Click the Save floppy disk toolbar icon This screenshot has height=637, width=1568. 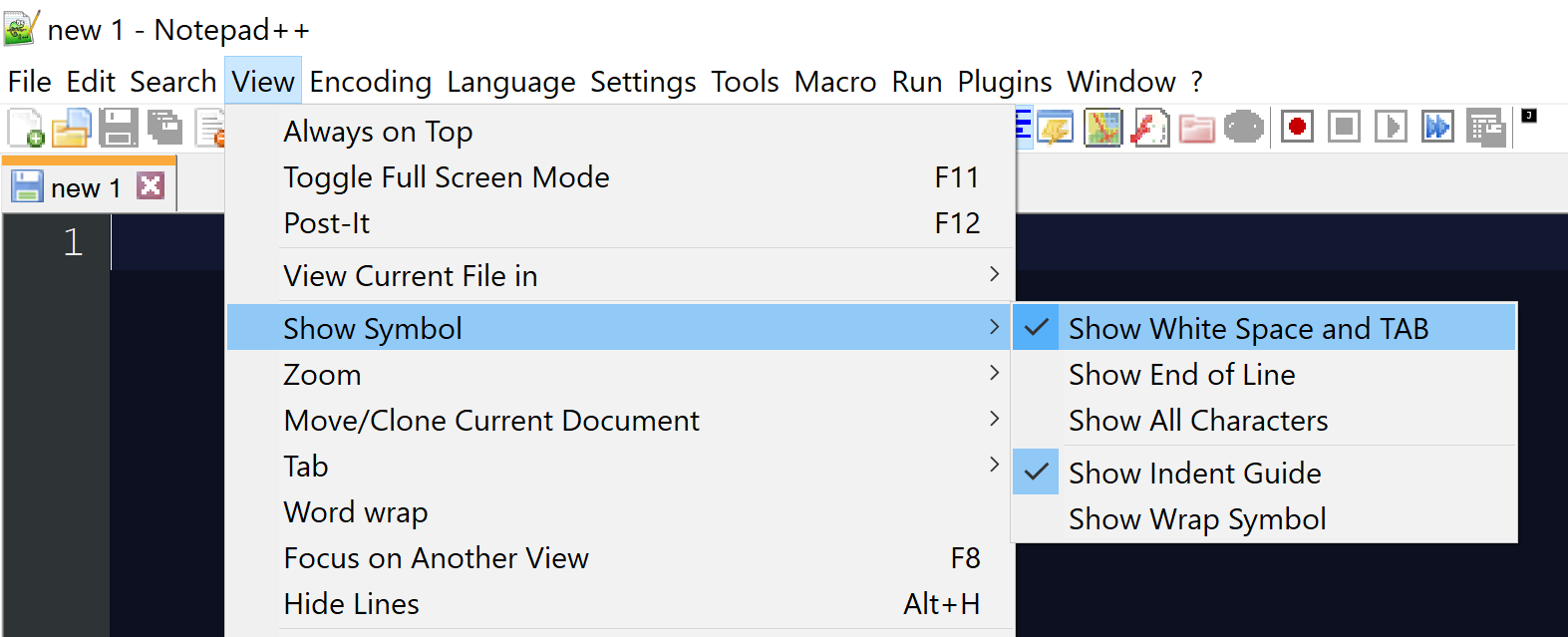pos(118,128)
